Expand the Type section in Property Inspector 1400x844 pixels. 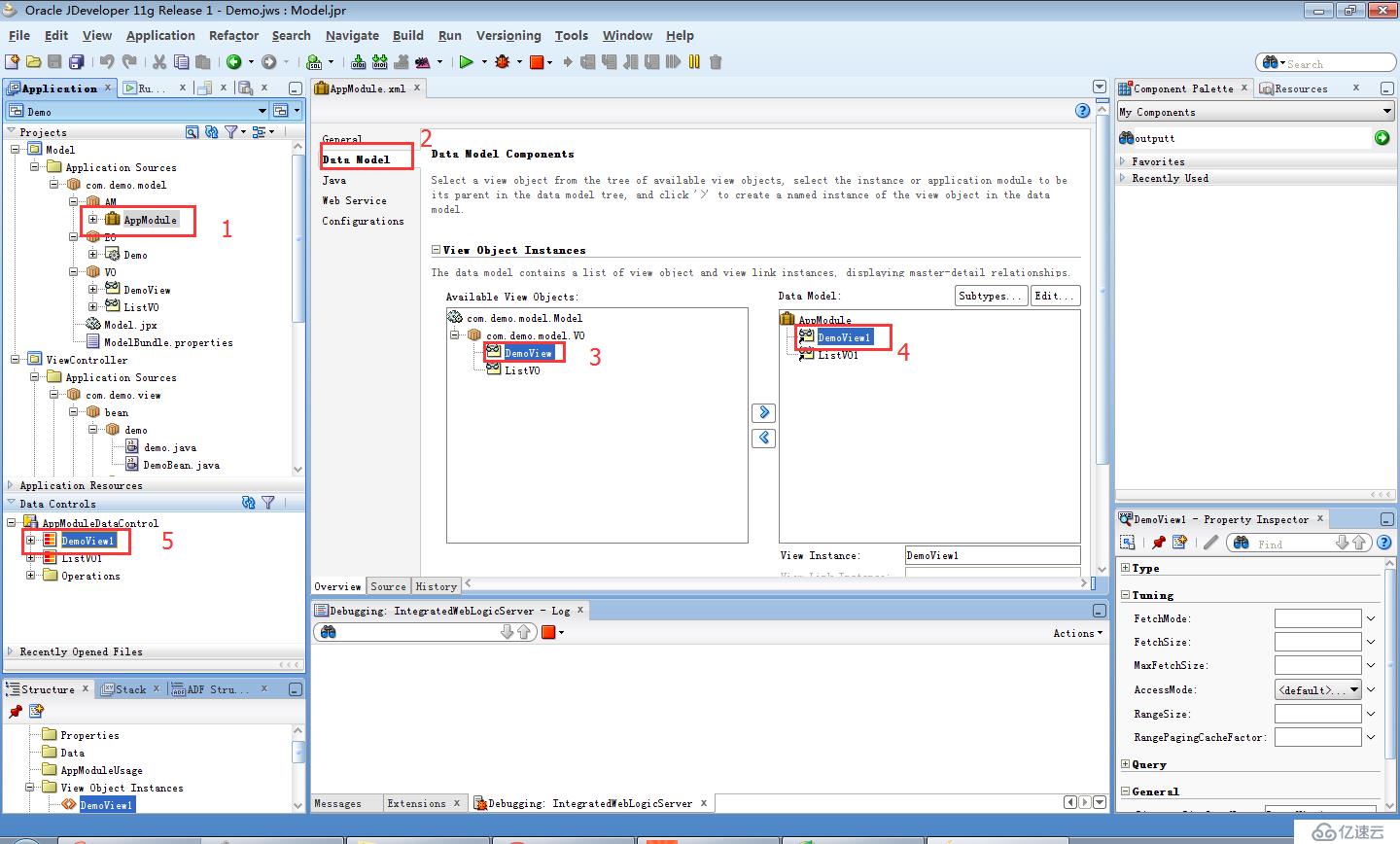coord(1126,568)
